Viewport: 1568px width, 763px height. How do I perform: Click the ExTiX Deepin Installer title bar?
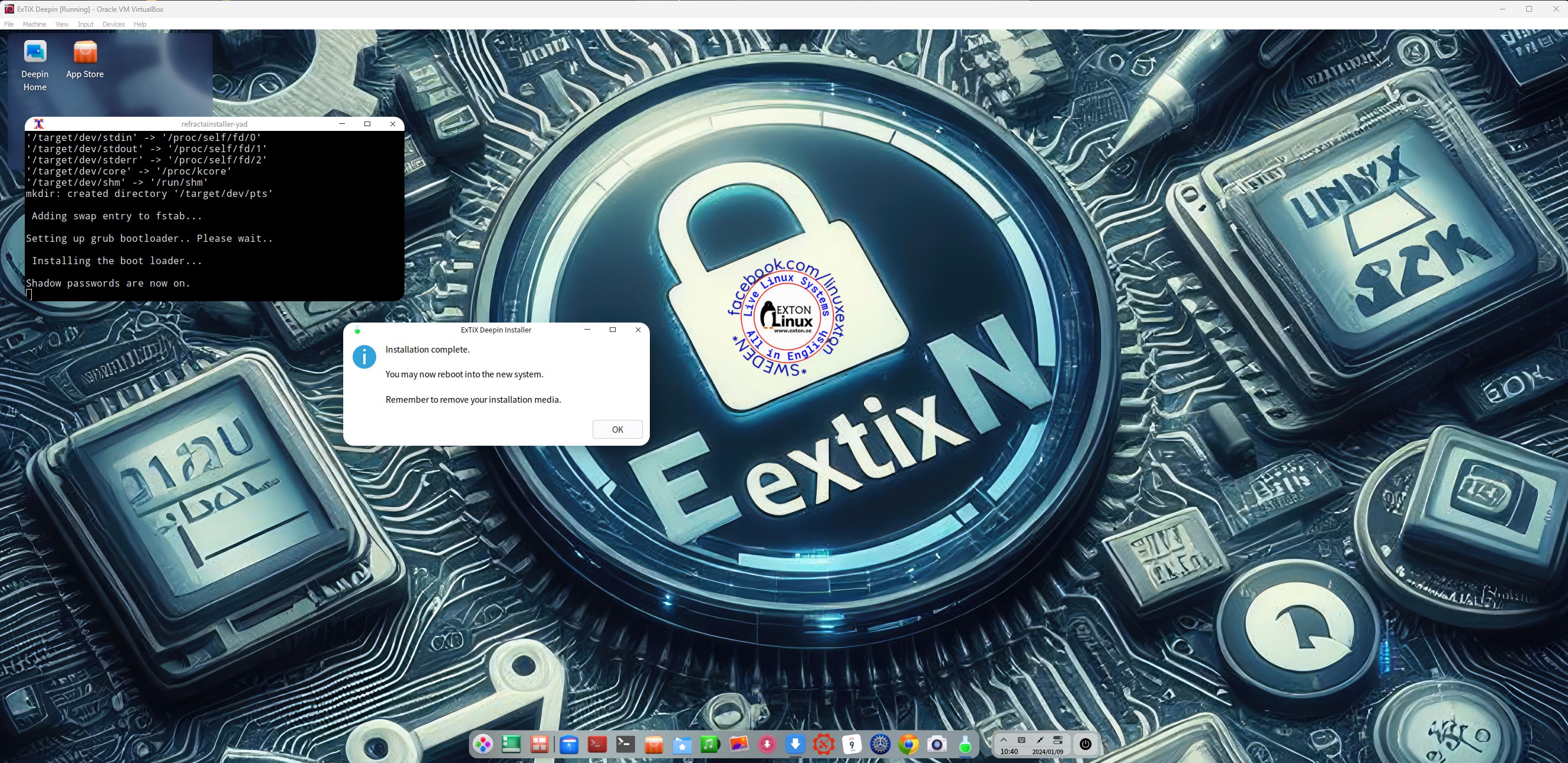[495, 330]
